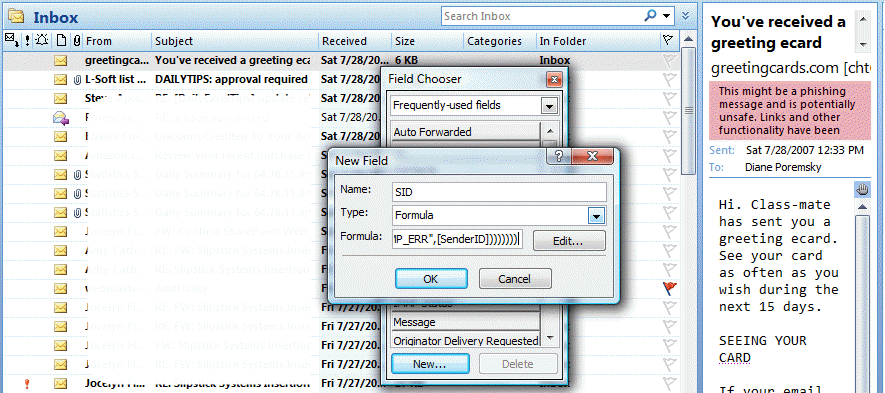This screenshot has height=393, width=885.
Task: Click the misspelled word CARD in message body
Action: coord(734,357)
